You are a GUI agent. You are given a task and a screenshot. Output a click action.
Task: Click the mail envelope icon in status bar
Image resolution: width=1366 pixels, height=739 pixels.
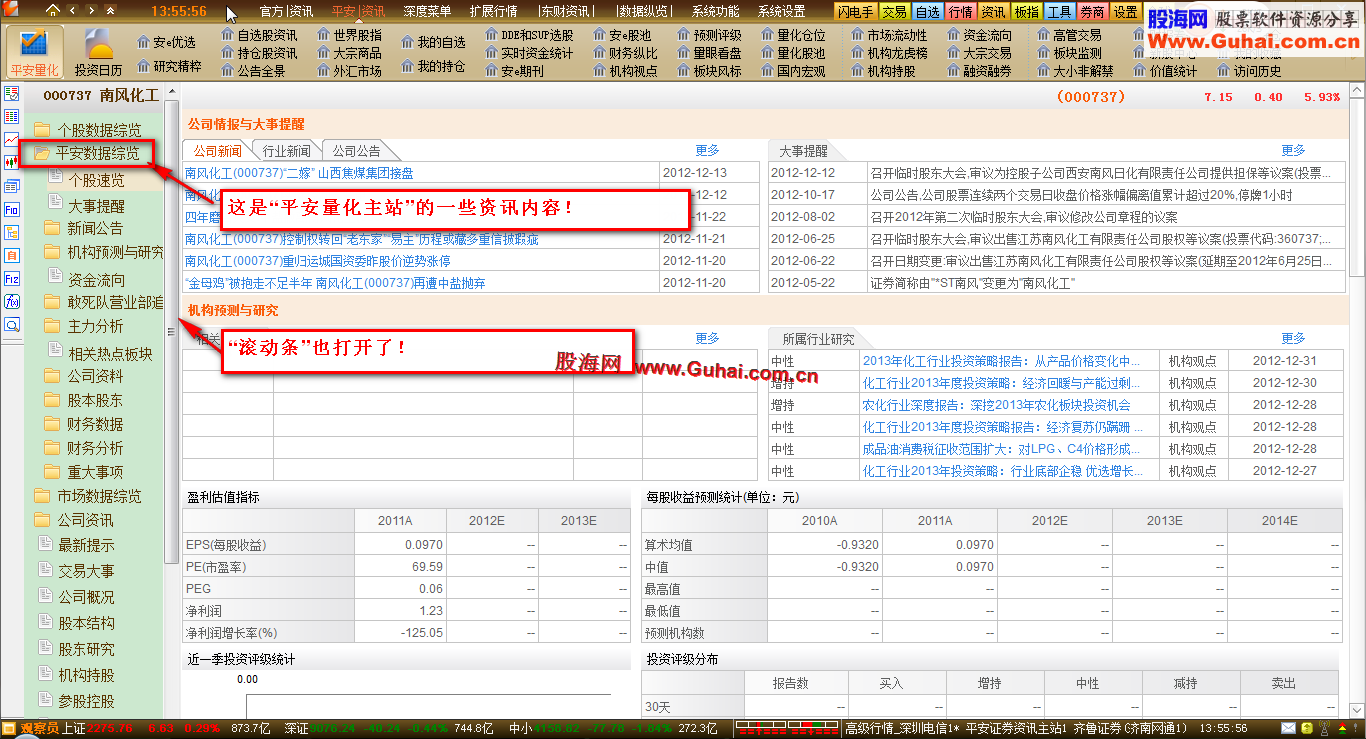(x=1290, y=728)
